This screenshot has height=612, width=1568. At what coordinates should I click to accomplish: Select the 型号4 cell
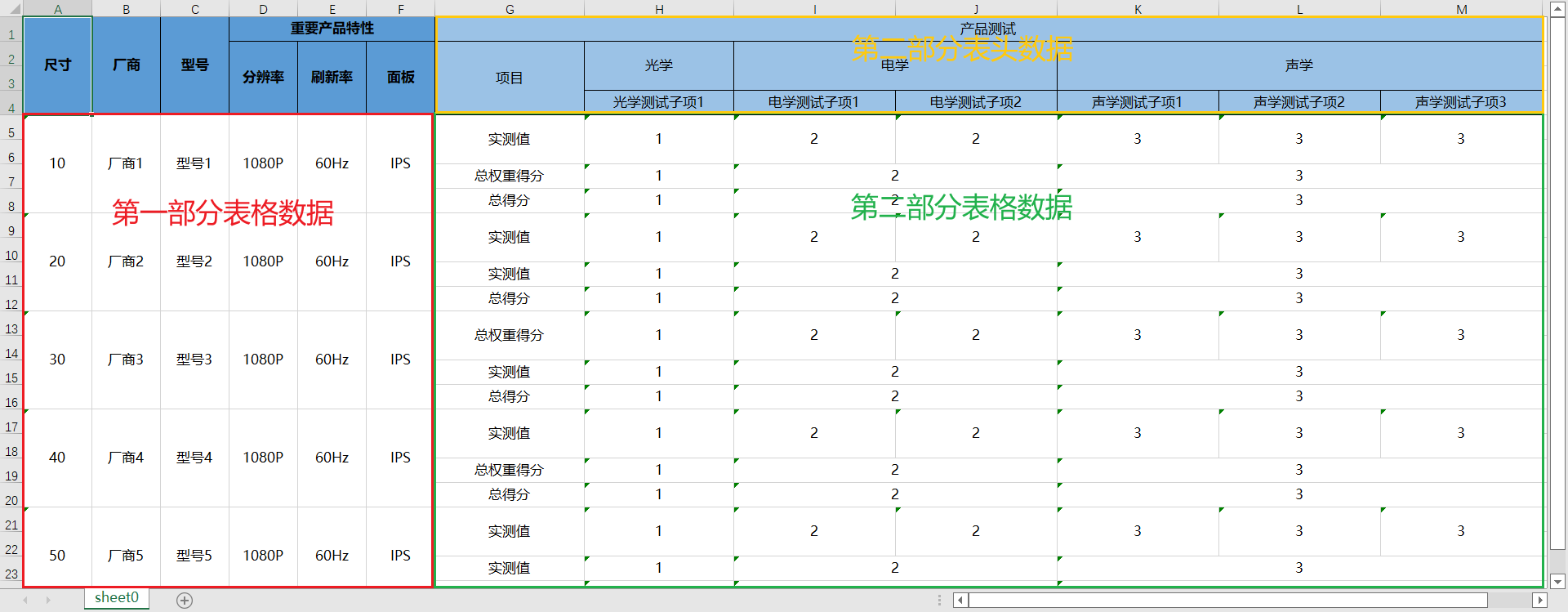[194, 458]
